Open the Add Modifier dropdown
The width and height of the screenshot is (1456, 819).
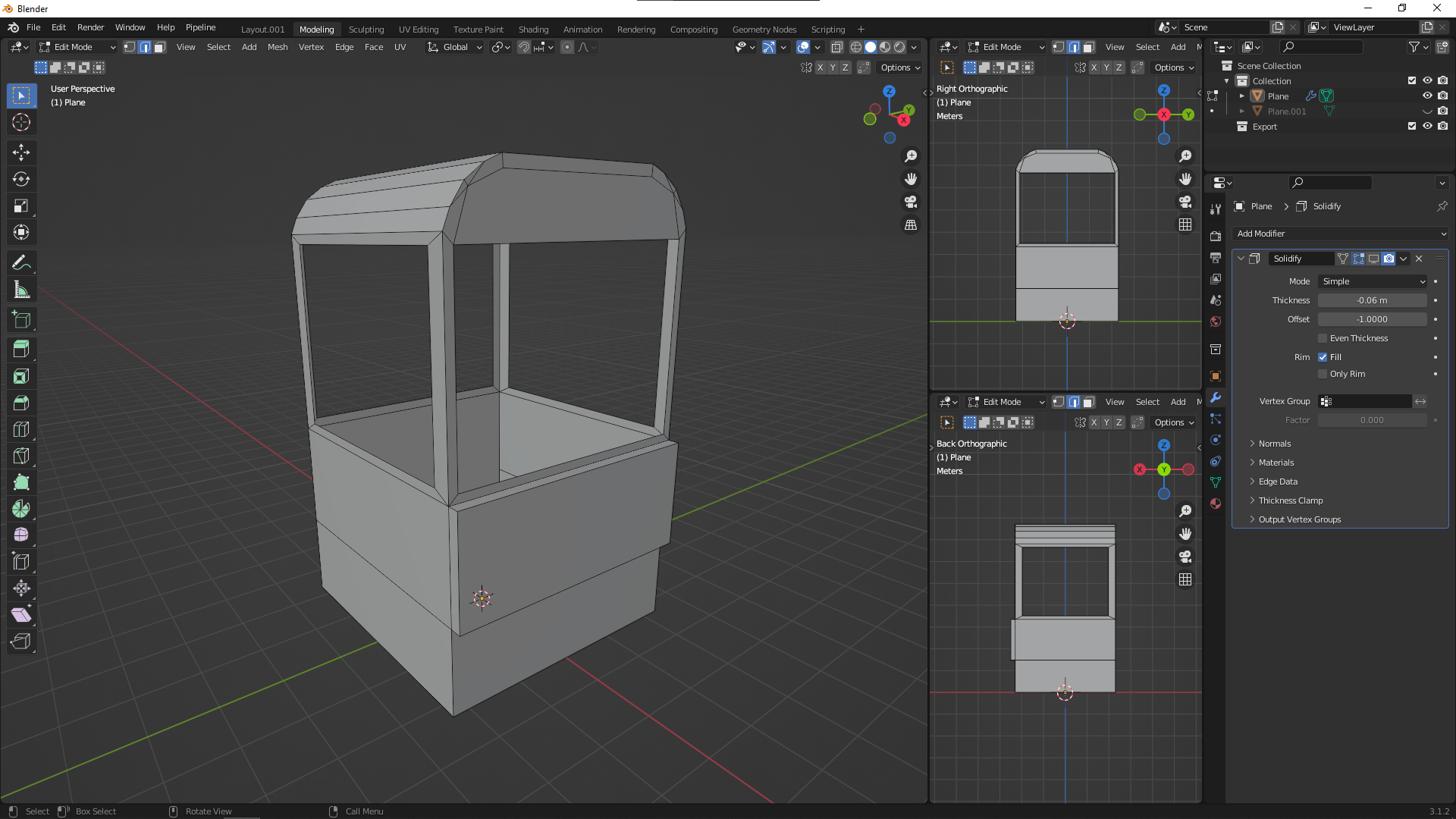coord(1340,234)
